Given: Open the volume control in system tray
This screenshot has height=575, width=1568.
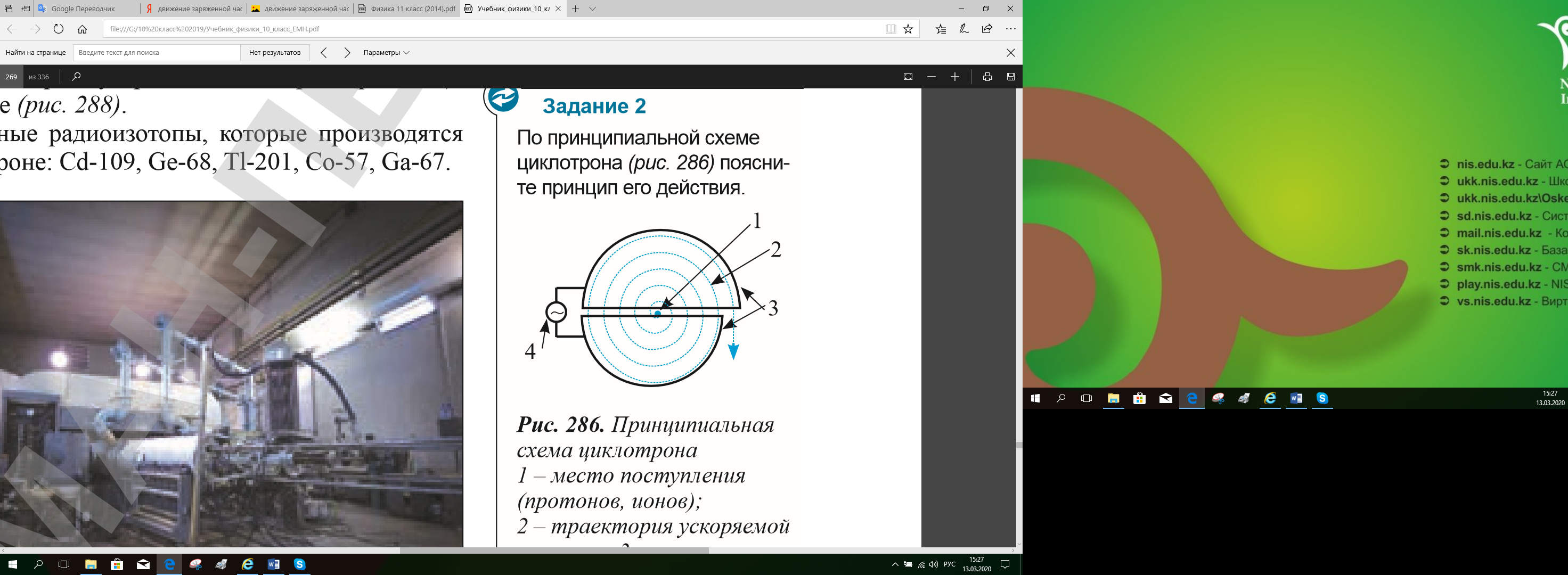Looking at the screenshot, I should (933, 565).
